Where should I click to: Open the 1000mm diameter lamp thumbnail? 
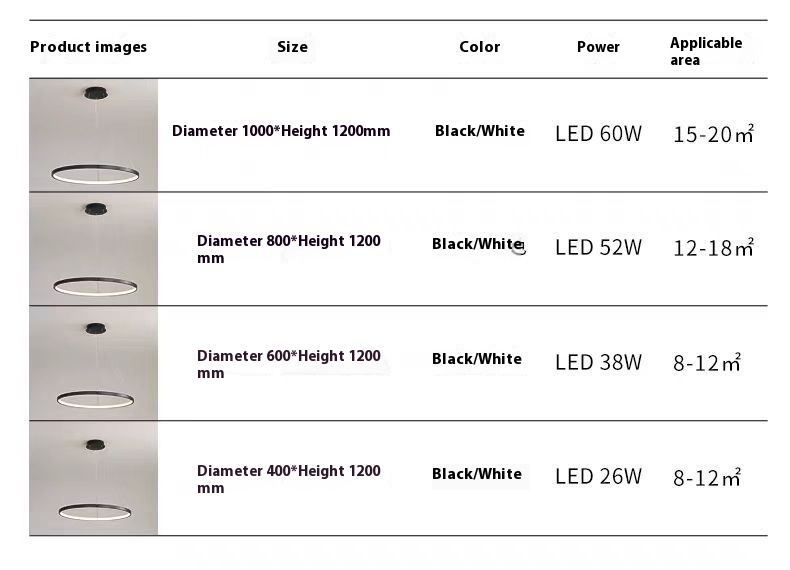tap(94, 135)
